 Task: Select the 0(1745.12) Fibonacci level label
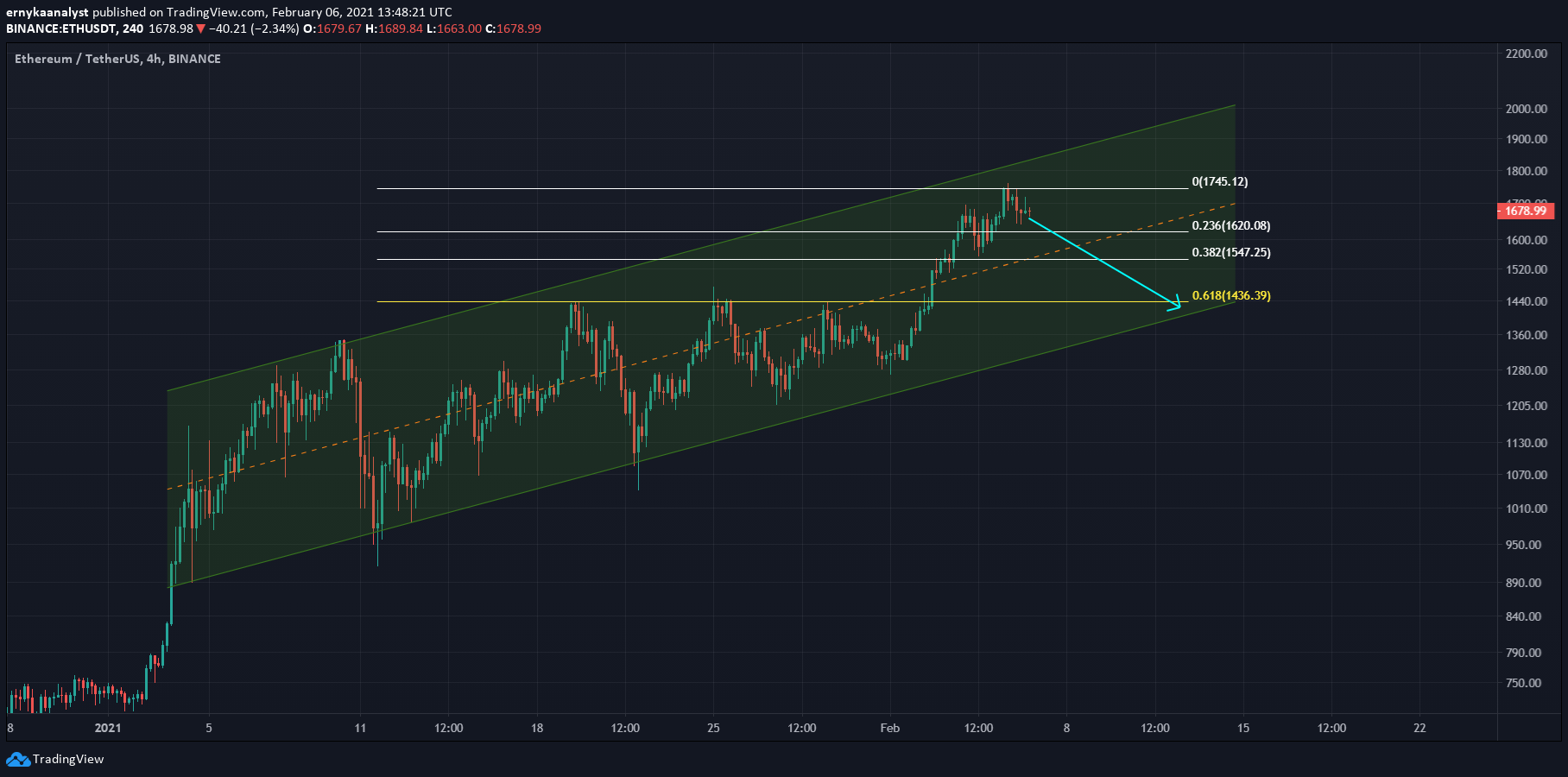(1219, 181)
